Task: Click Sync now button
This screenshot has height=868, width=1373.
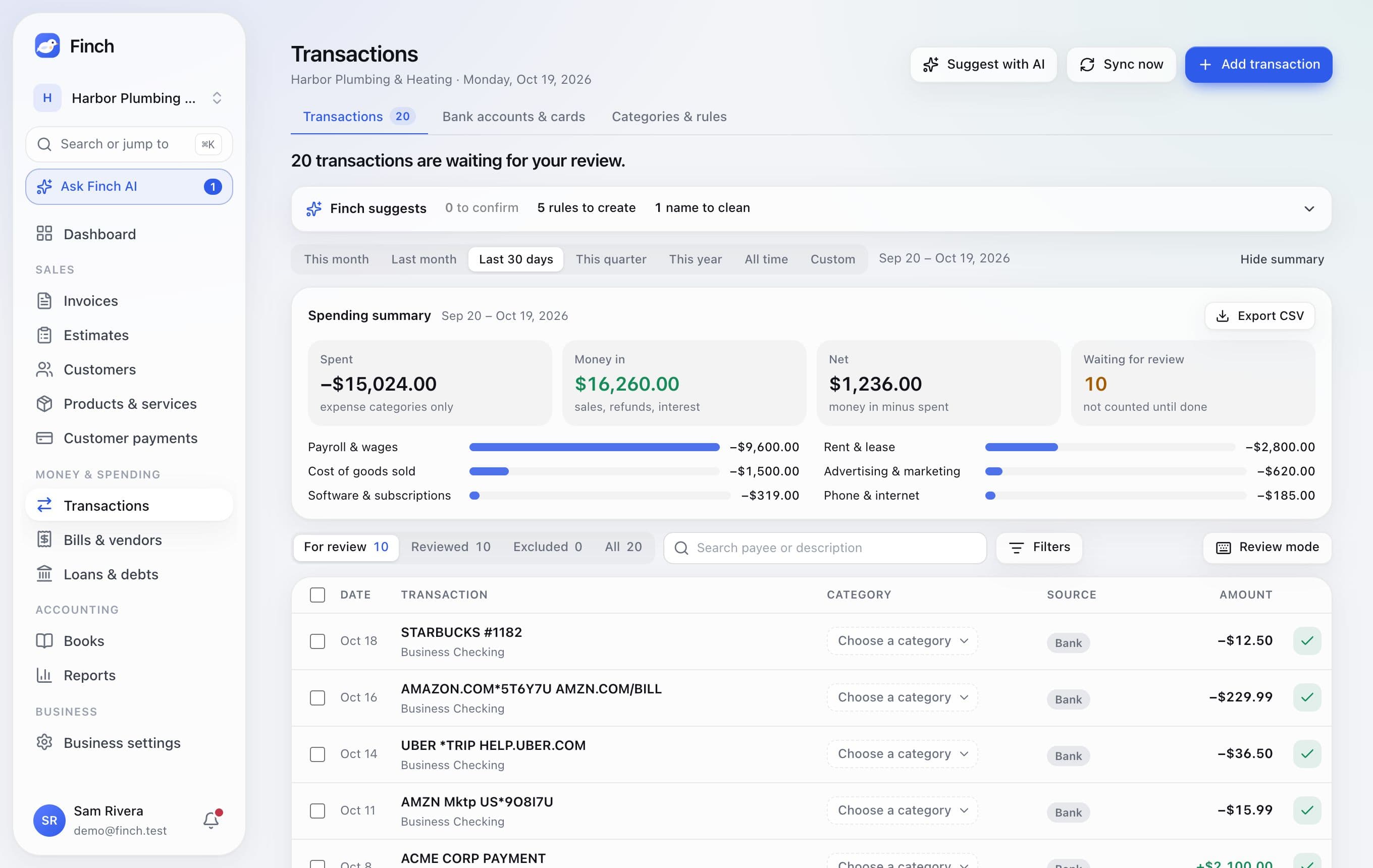Action: point(1121,65)
